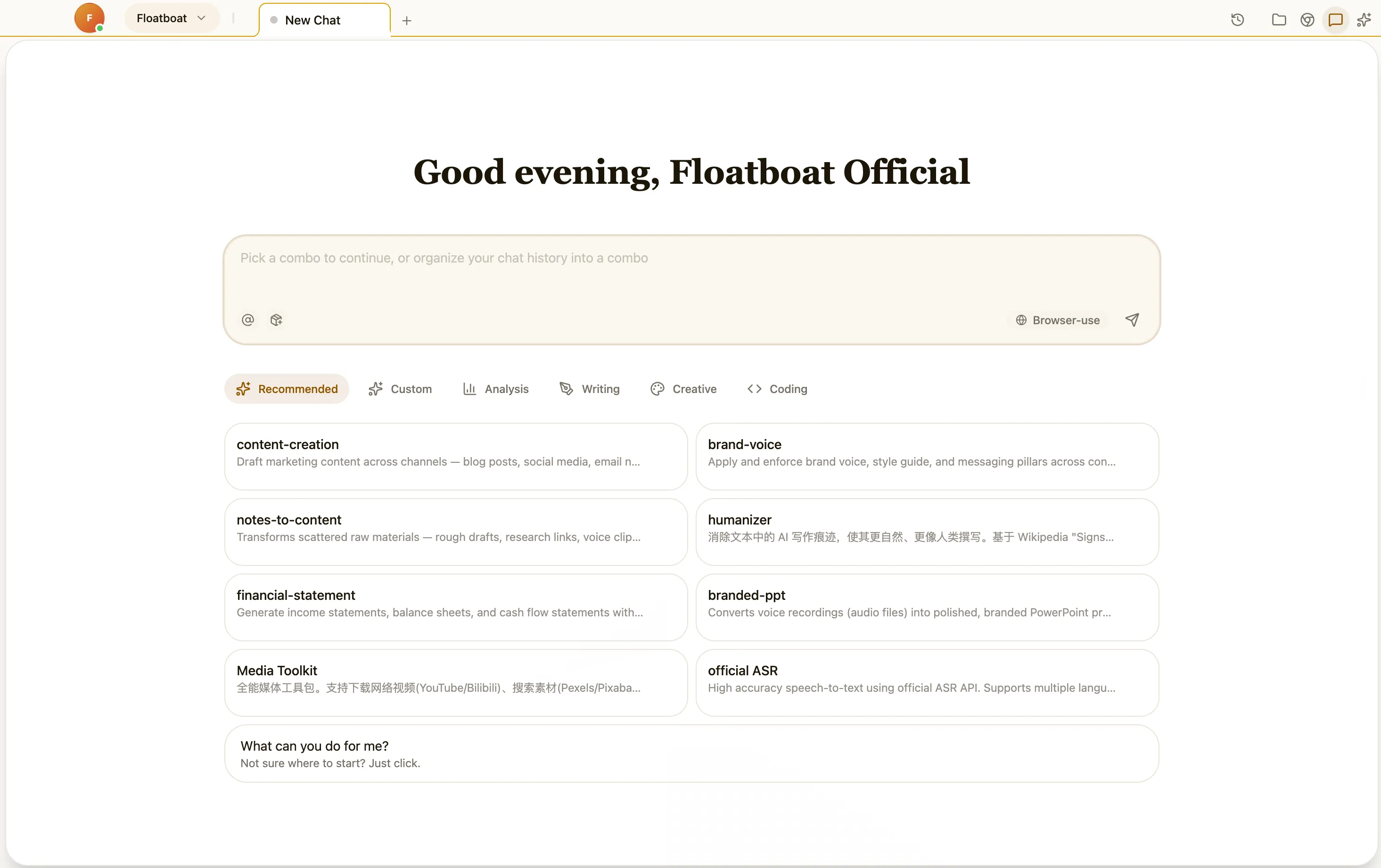
Task: Send the message with the paper plane icon
Action: pyautogui.click(x=1132, y=320)
